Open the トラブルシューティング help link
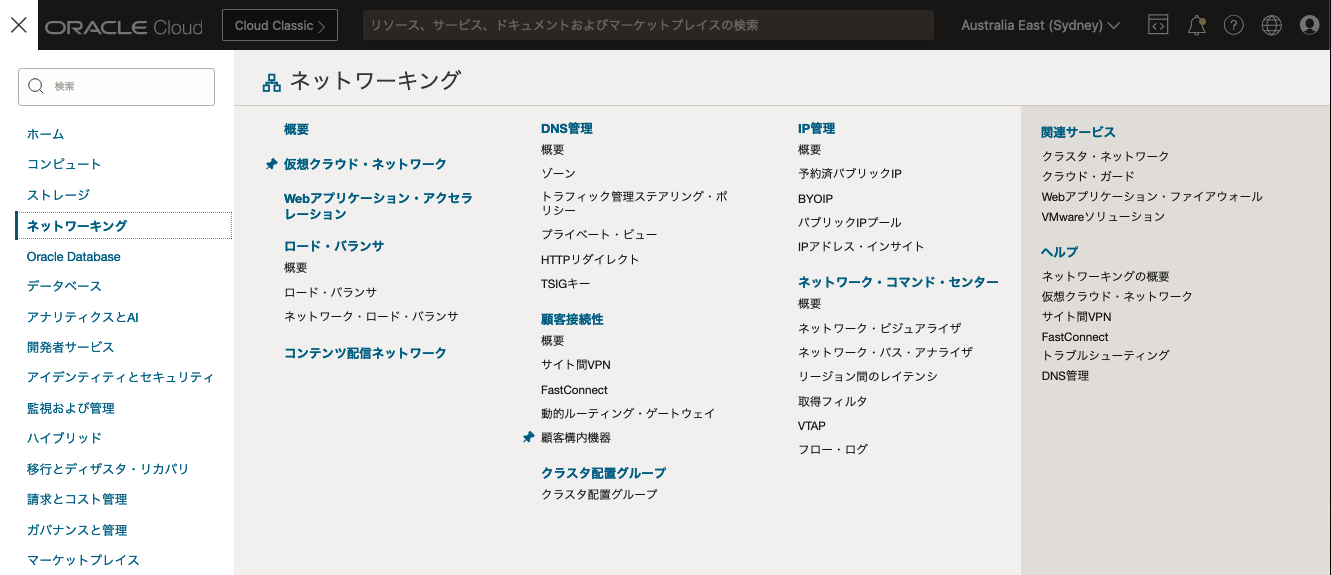 [x=1105, y=355]
